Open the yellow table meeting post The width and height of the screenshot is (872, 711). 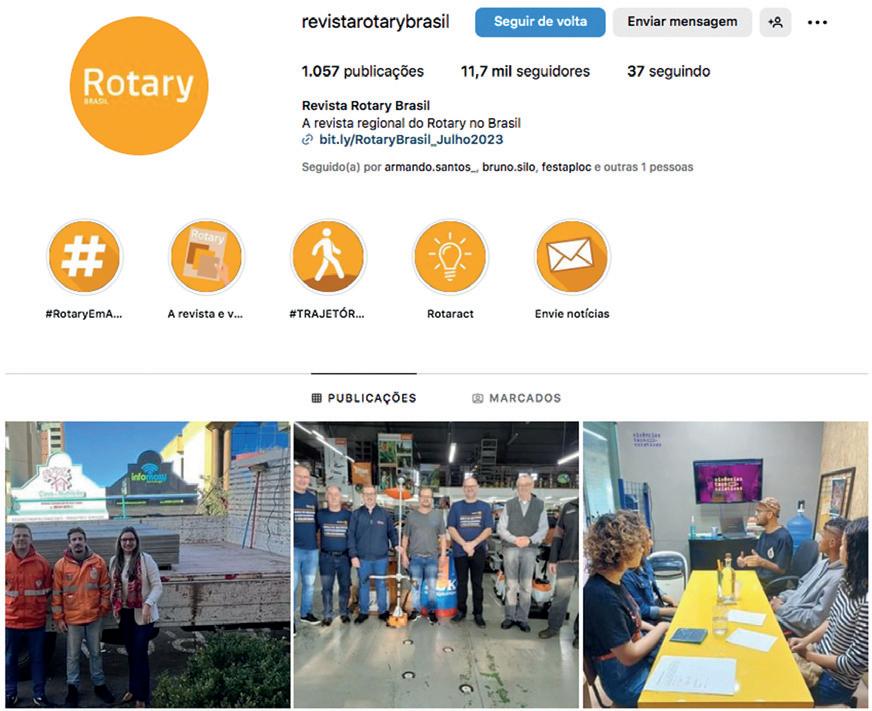[725, 565]
